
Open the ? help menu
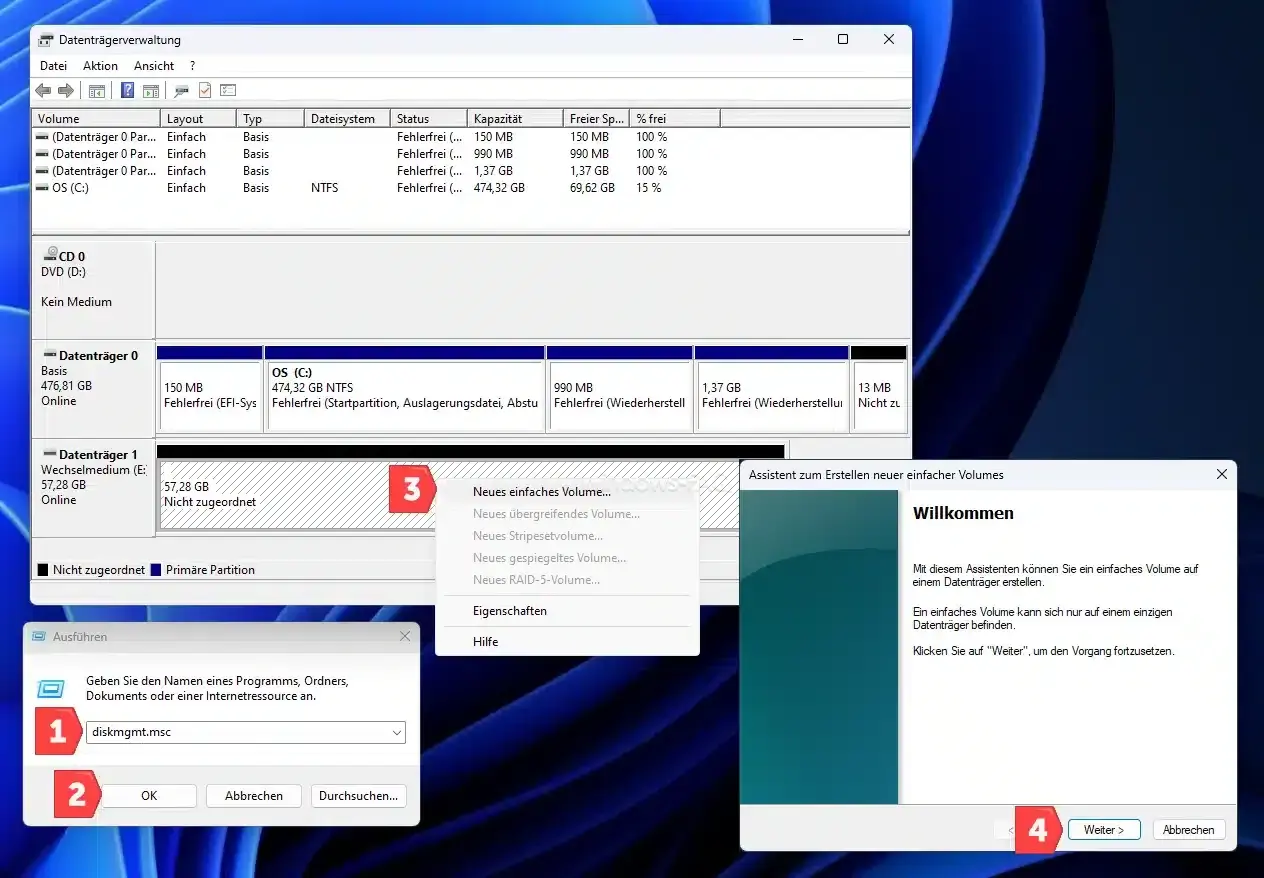tap(193, 65)
